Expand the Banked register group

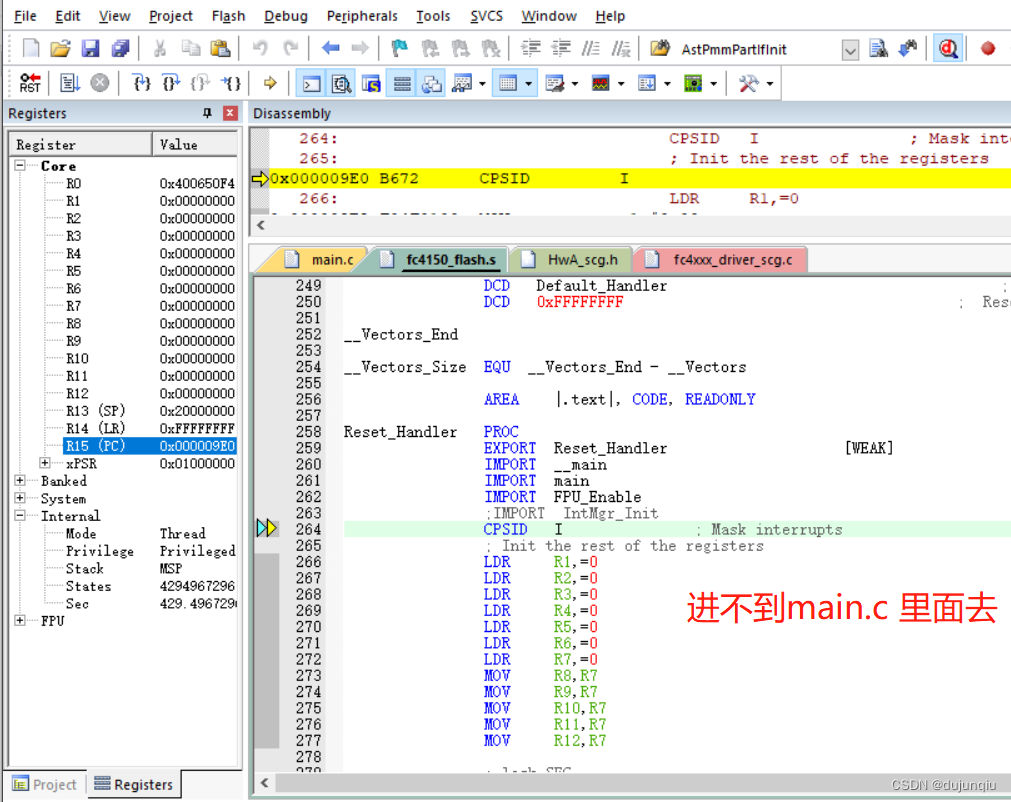tap(20, 480)
